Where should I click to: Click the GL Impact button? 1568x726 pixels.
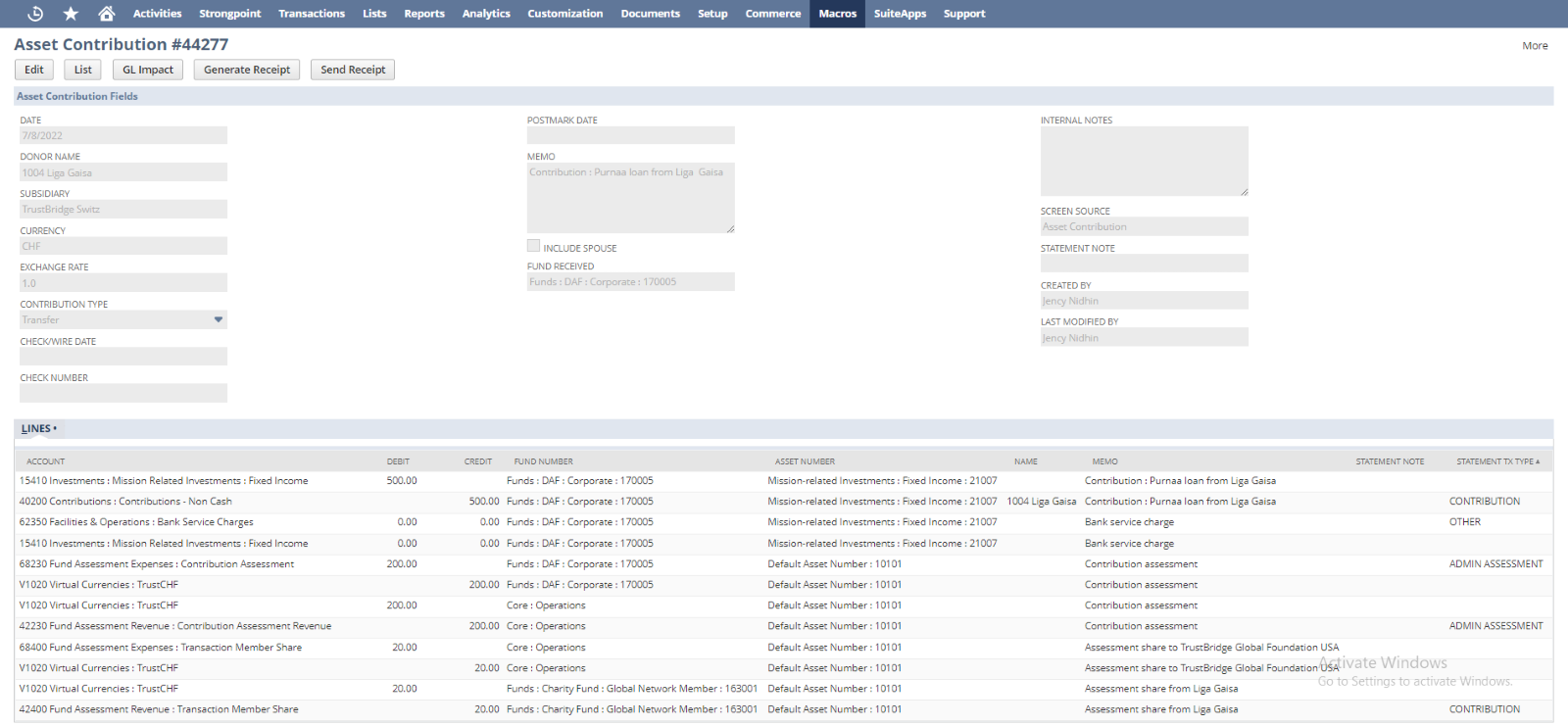tap(148, 70)
